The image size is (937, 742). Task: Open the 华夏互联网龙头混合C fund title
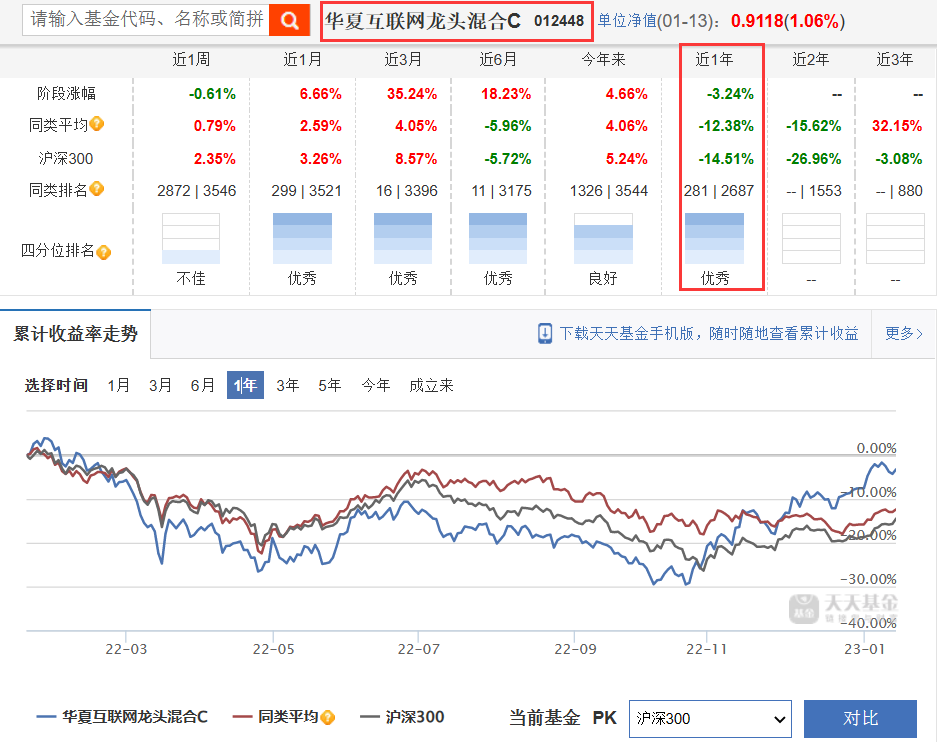[422, 22]
